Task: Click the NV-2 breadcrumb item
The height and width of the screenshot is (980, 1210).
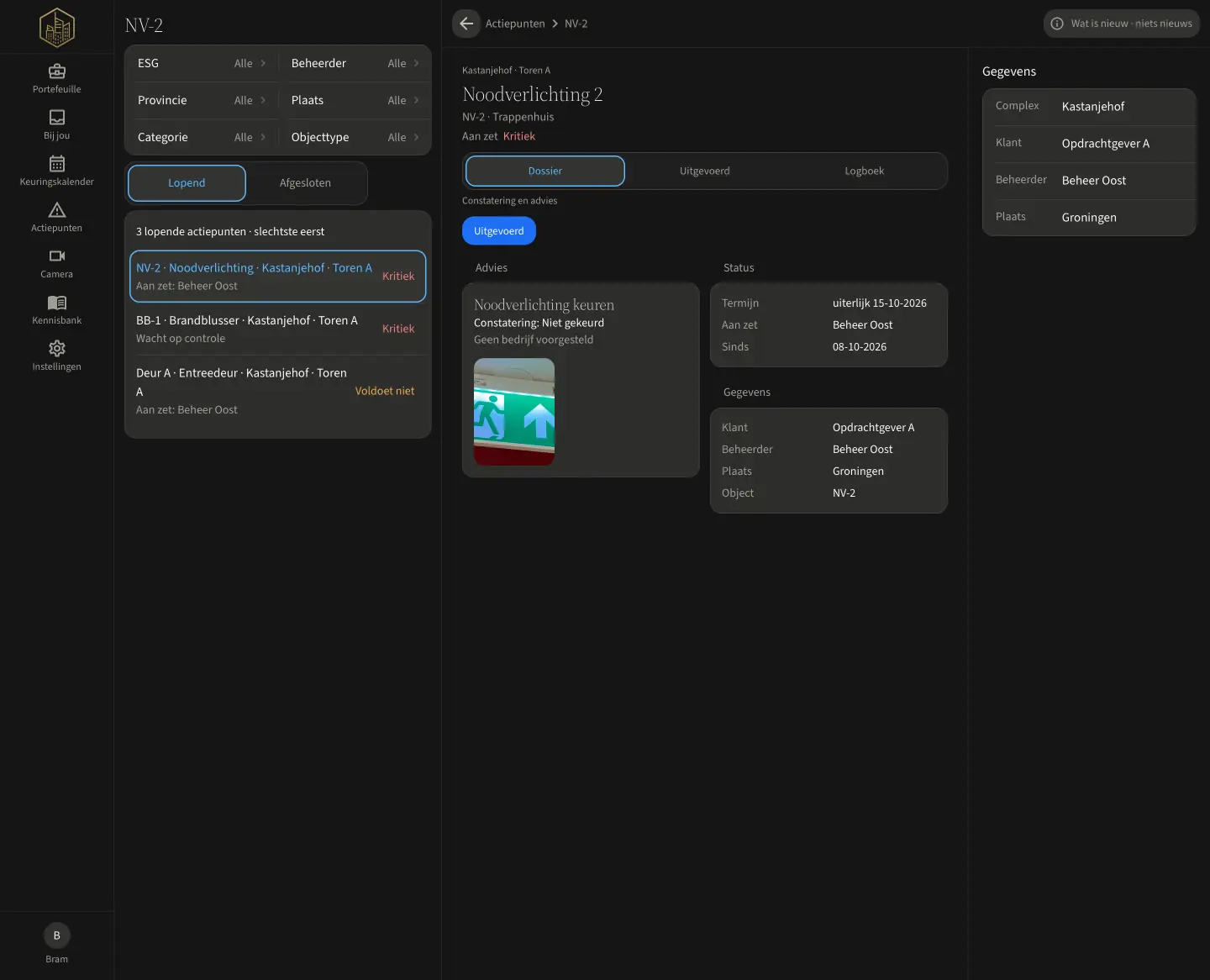Action: tap(576, 24)
